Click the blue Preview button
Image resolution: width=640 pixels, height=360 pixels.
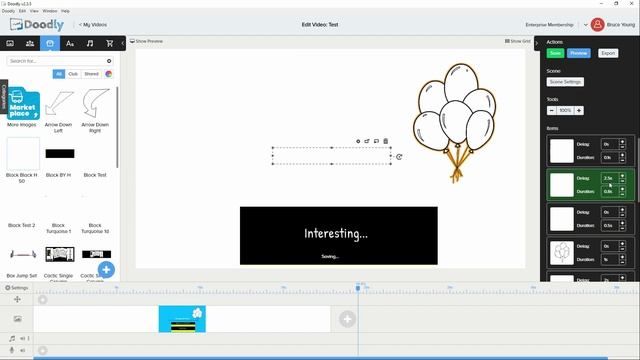click(x=578, y=53)
